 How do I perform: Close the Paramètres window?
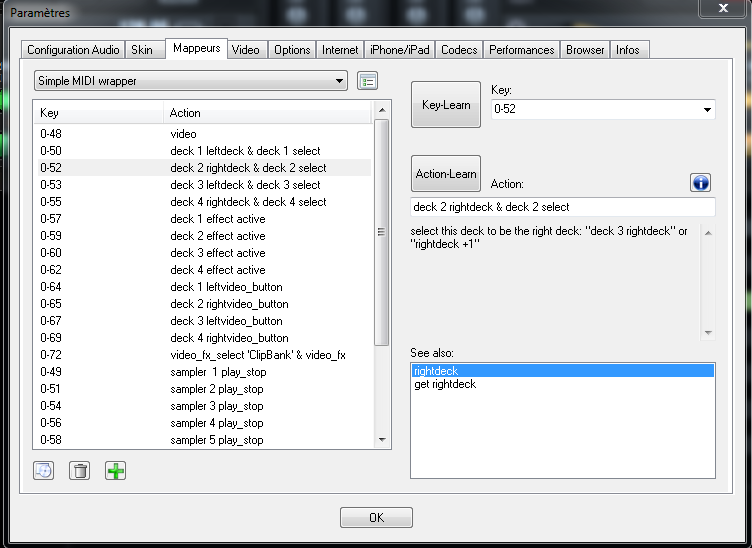(x=726, y=9)
